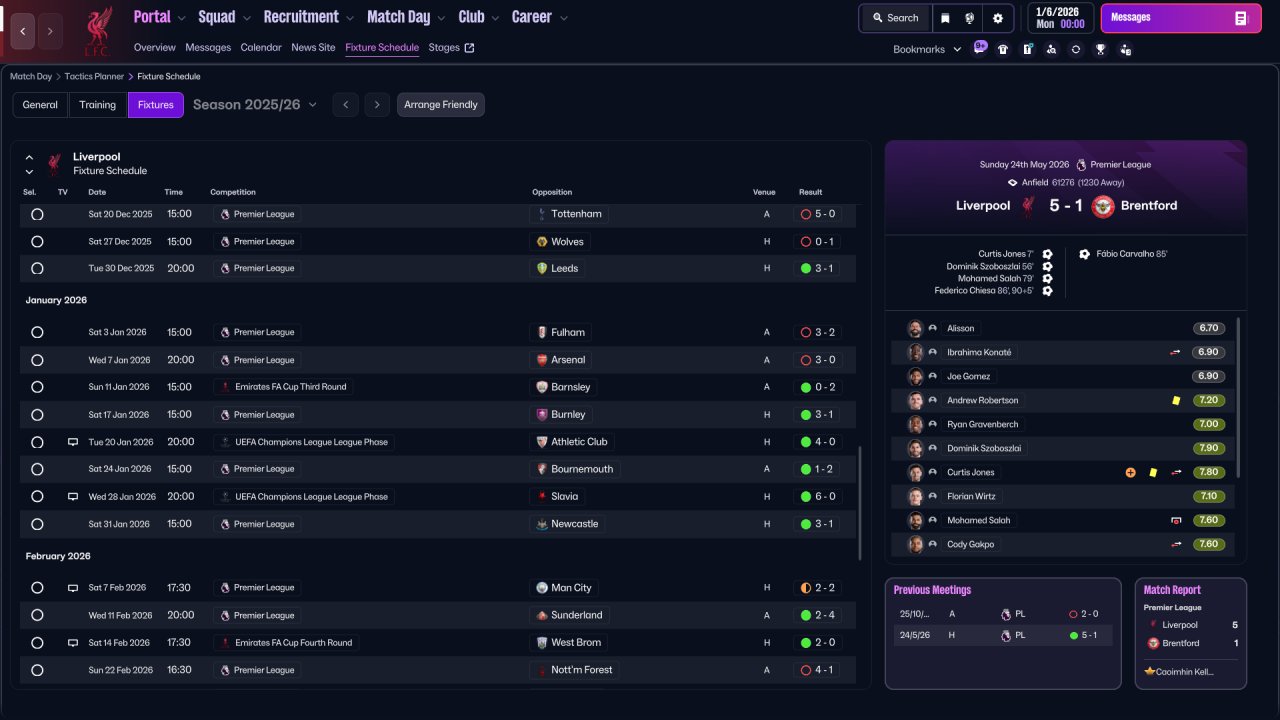The width and height of the screenshot is (1280, 720).
Task: Open the bookmark icon beside Search
Action: point(945,18)
